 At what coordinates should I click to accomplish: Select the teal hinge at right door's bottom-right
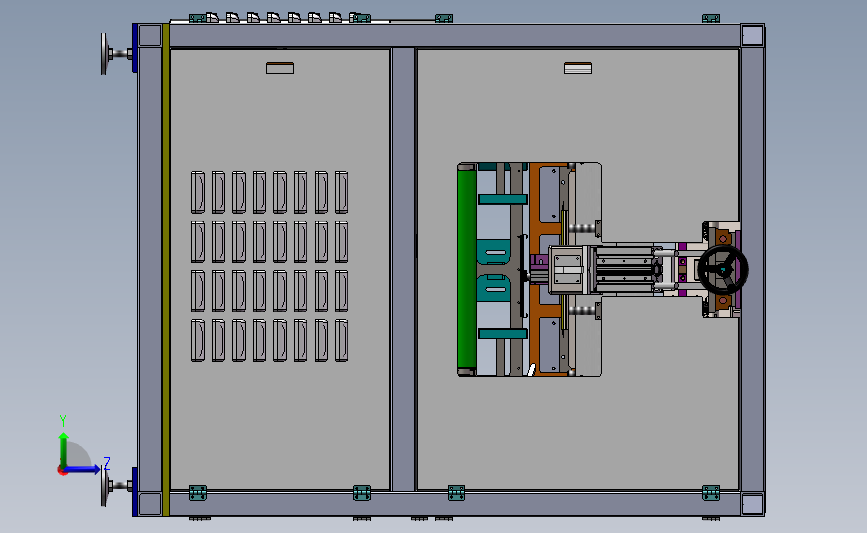711,493
